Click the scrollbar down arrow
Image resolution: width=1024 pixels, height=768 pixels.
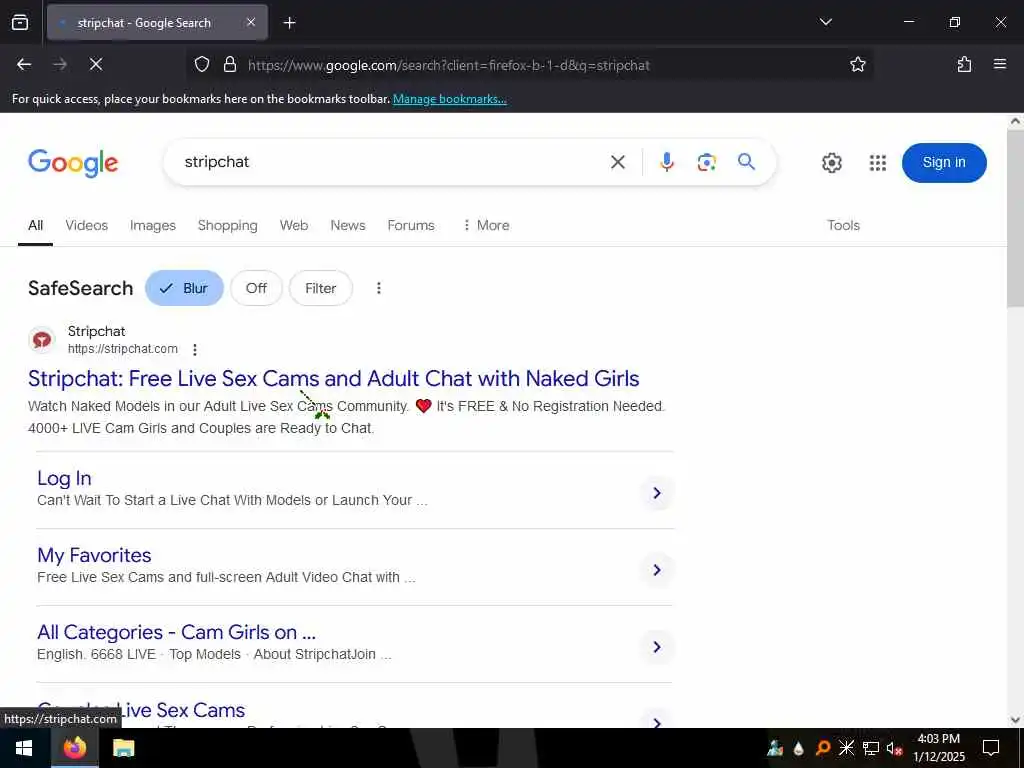coord(1015,720)
